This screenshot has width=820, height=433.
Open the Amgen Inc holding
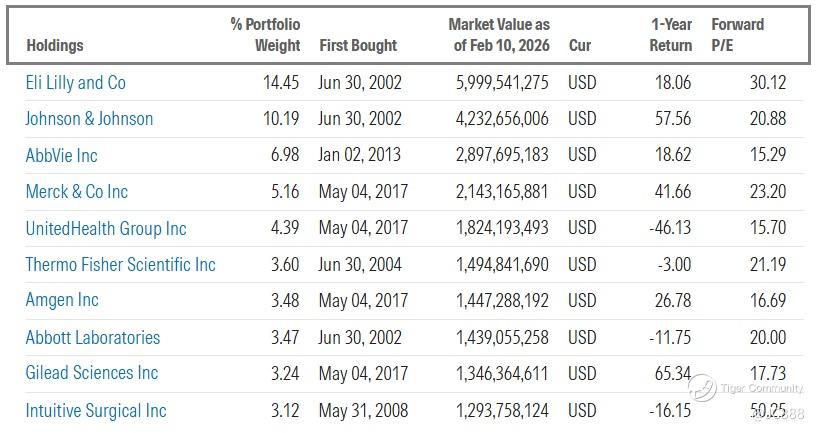62,300
